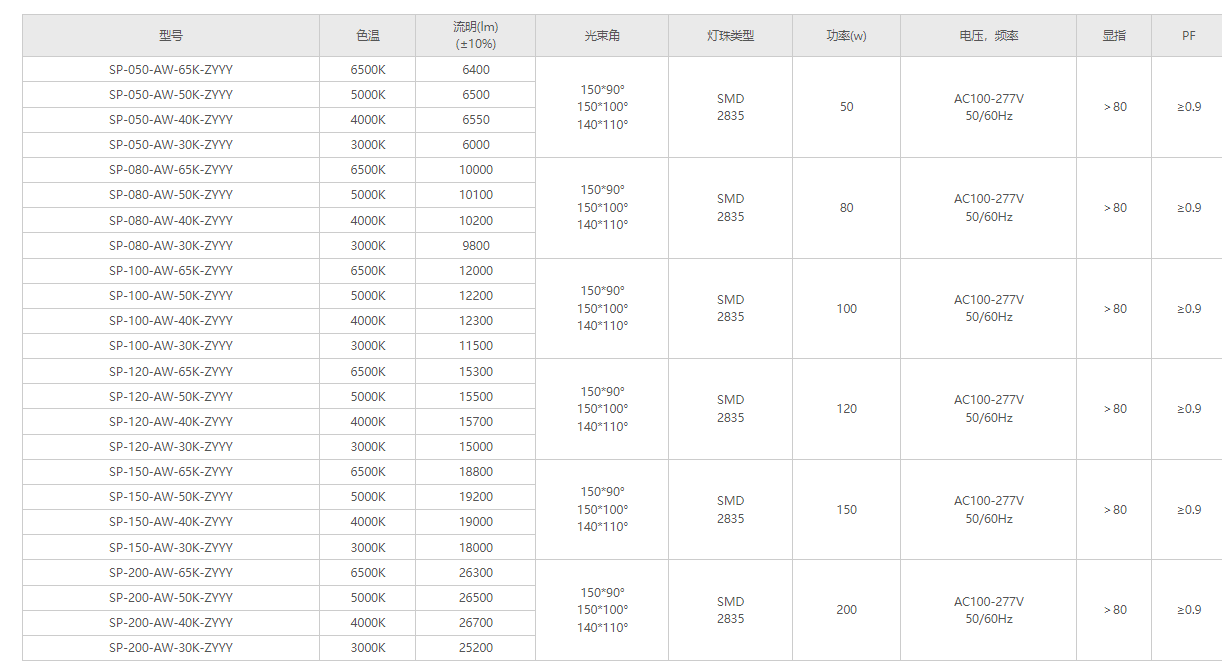Click the 显指 column header
This screenshot has width=1222, height=668.
[1114, 36]
